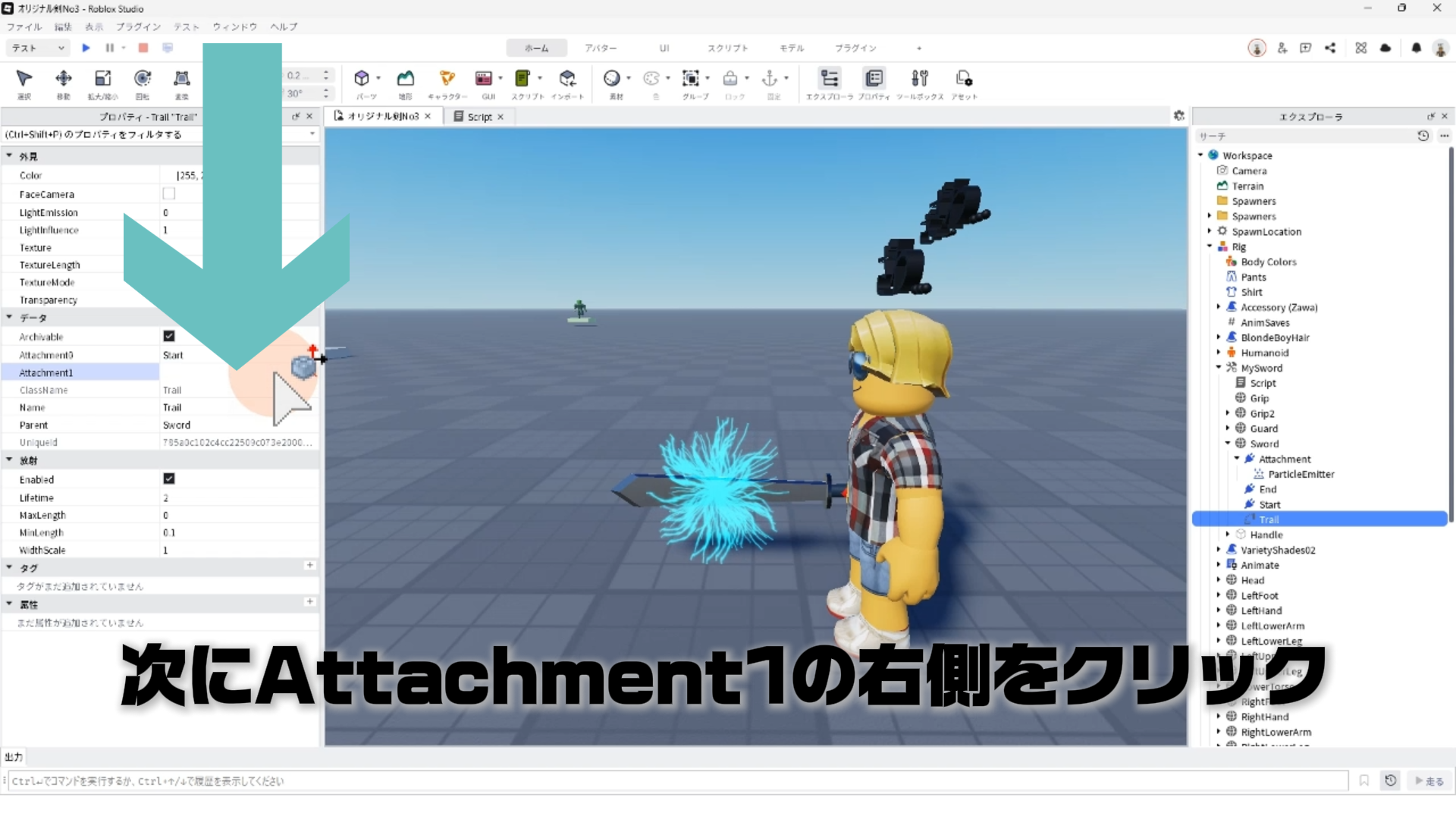
Task: Open the test mode dropdown
Action: pyautogui.click(x=38, y=48)
